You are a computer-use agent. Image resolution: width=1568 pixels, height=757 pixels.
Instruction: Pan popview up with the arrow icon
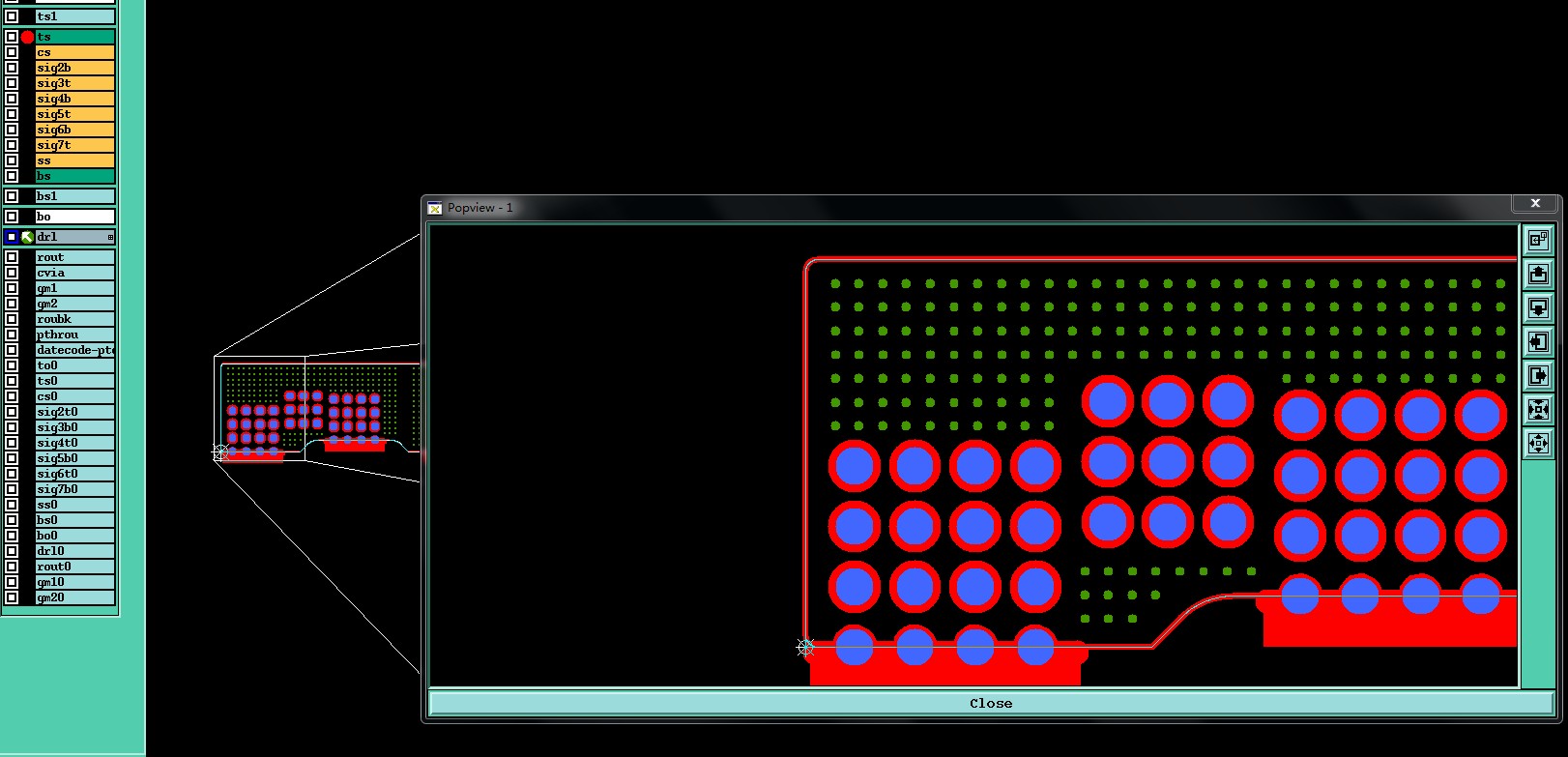point(1537,274)
